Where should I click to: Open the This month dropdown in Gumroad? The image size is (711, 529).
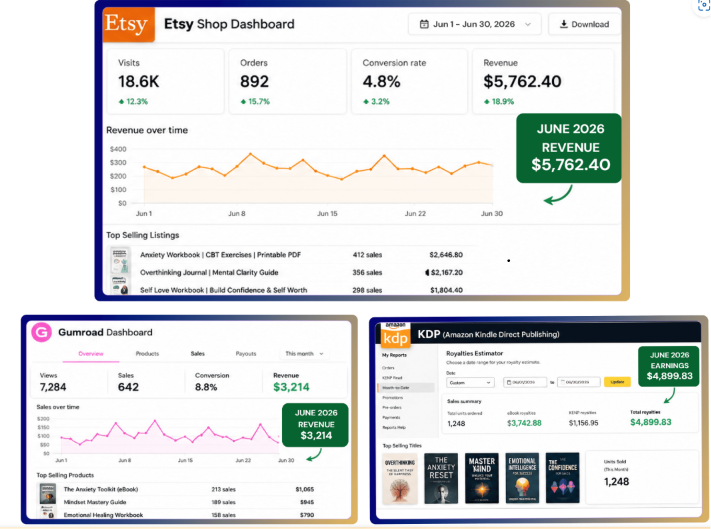click(304, 354)
